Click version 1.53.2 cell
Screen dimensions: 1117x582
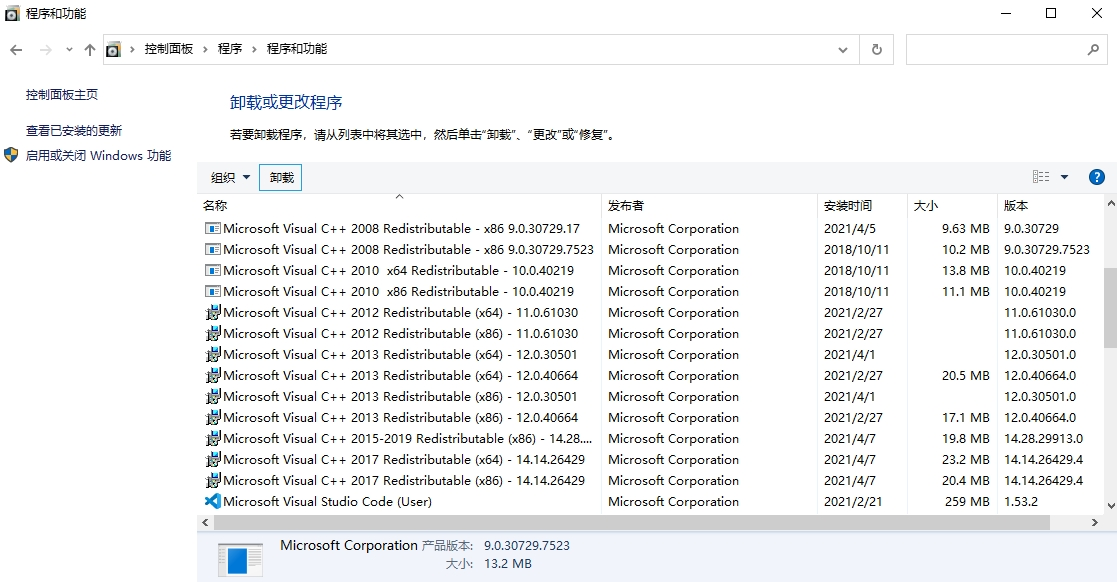[x=1021, y=502]
